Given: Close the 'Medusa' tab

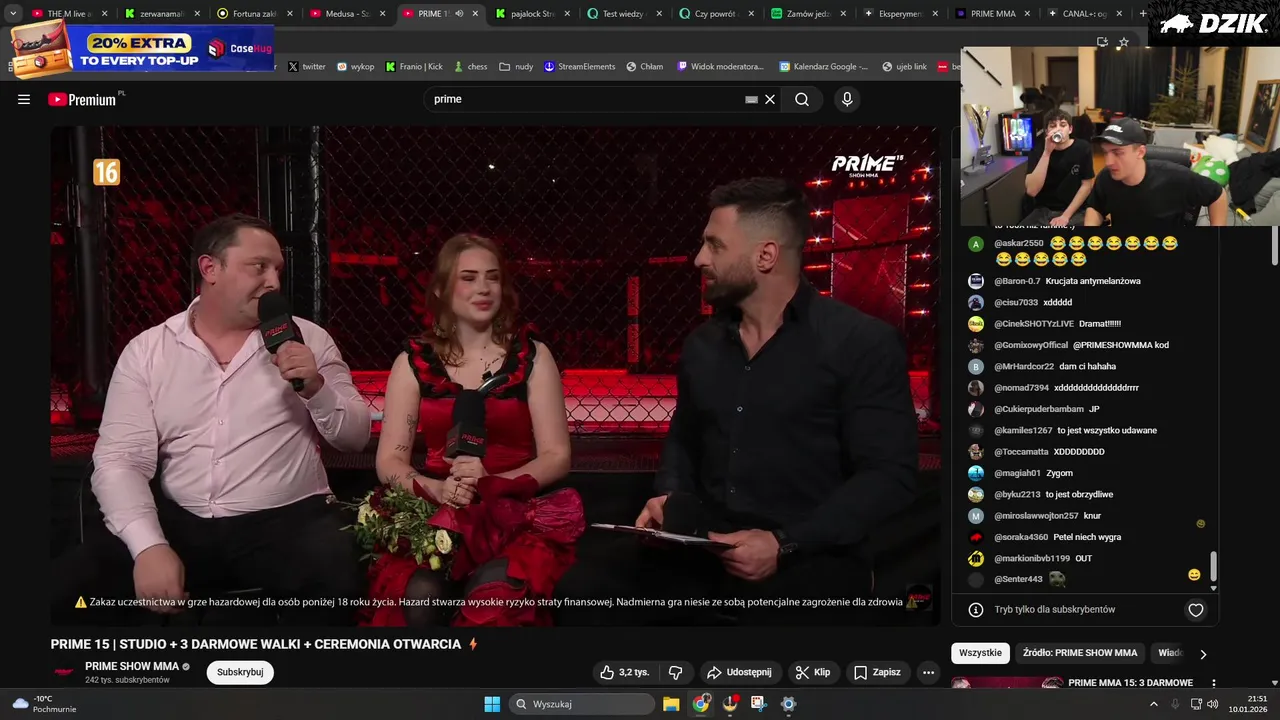Looking at the screenshot, I should click(x=382, y=14).
